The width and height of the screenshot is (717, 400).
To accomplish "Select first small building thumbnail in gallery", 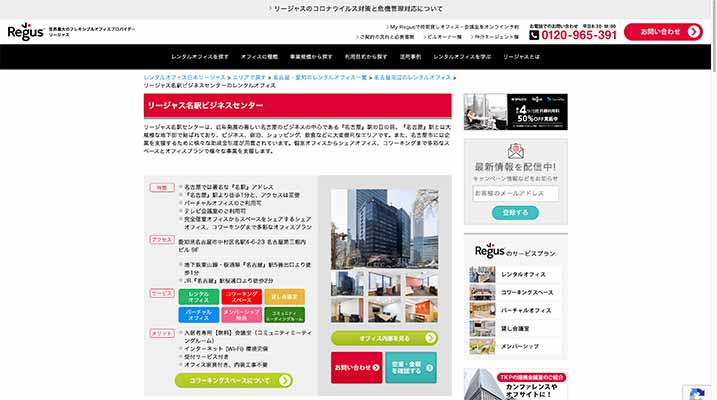I will [x=348, y=283].
